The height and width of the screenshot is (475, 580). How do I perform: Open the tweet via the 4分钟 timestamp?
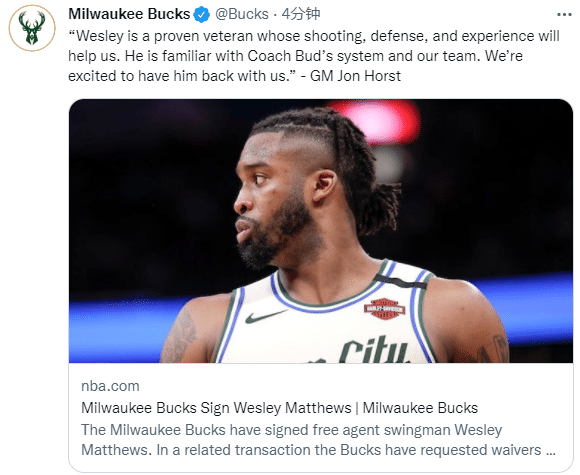[301, 14]
